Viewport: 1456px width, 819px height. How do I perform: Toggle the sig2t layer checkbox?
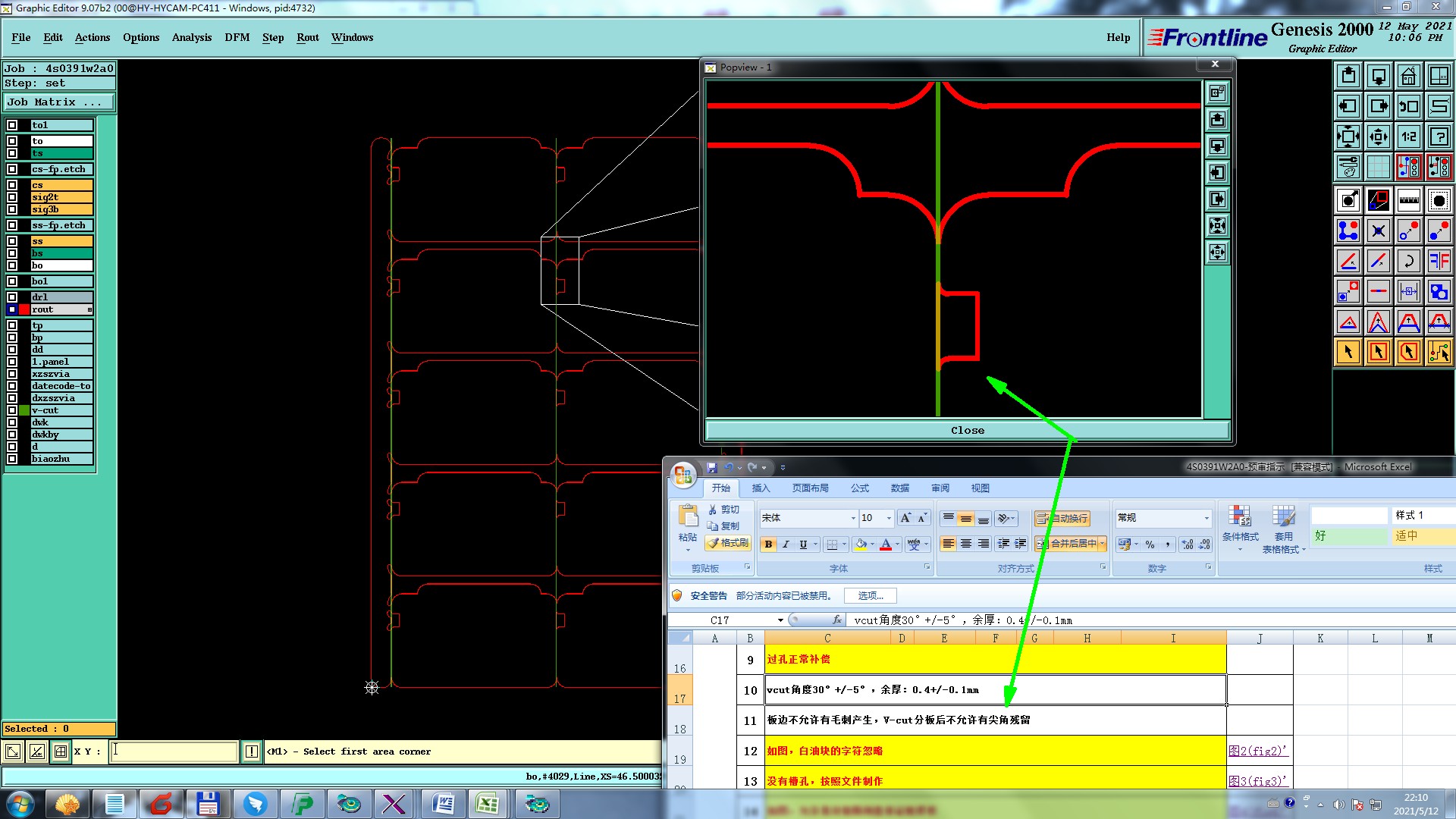coord(12,197)
